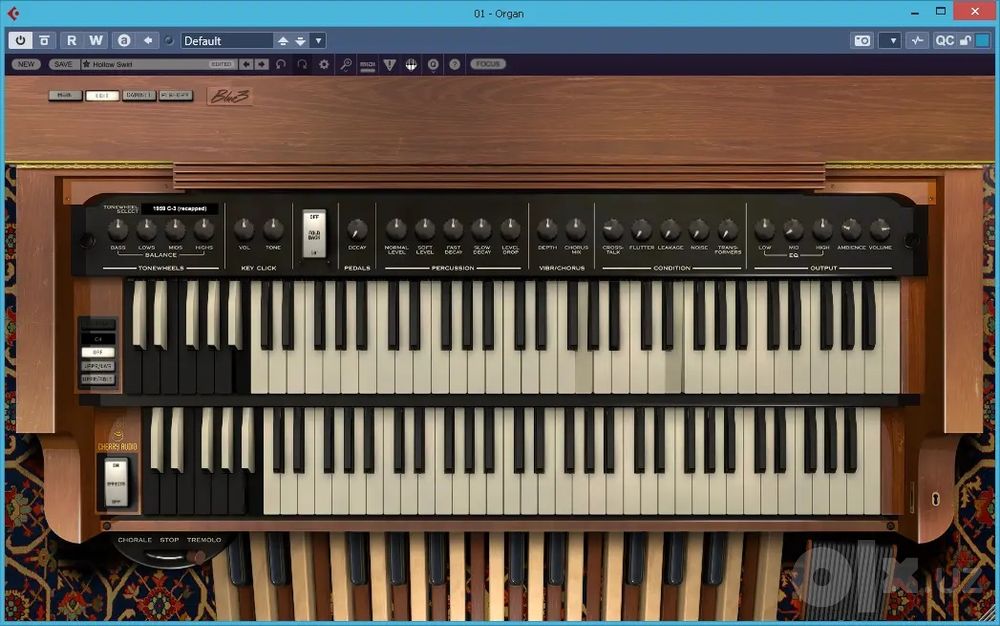Click the magnifier zoom icon
The width and height of the screenshot is (1000, 626).
coord(346,64)
